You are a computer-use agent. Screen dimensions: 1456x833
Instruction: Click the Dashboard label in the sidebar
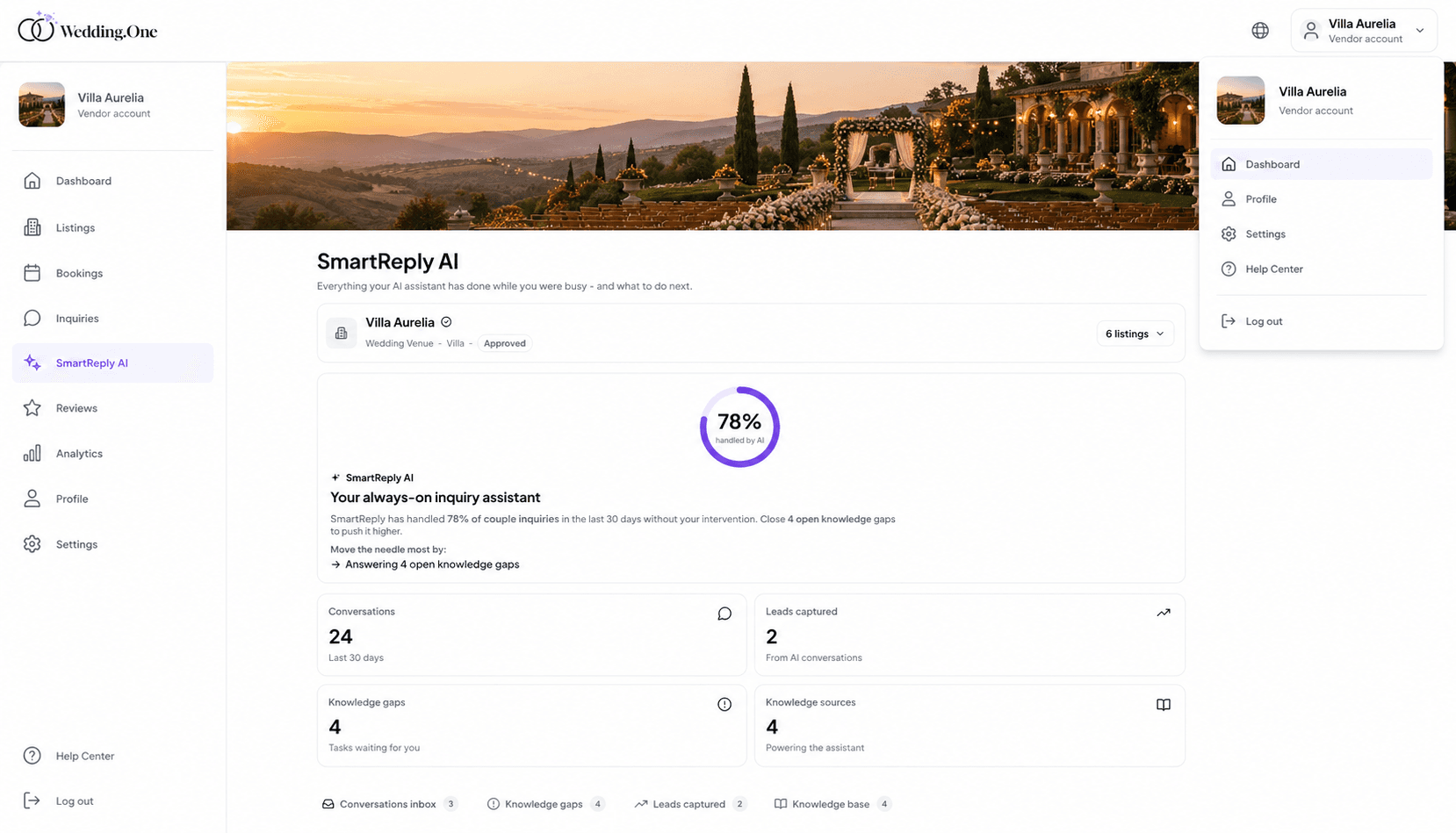pyautogui.click(x=83, y=181)
